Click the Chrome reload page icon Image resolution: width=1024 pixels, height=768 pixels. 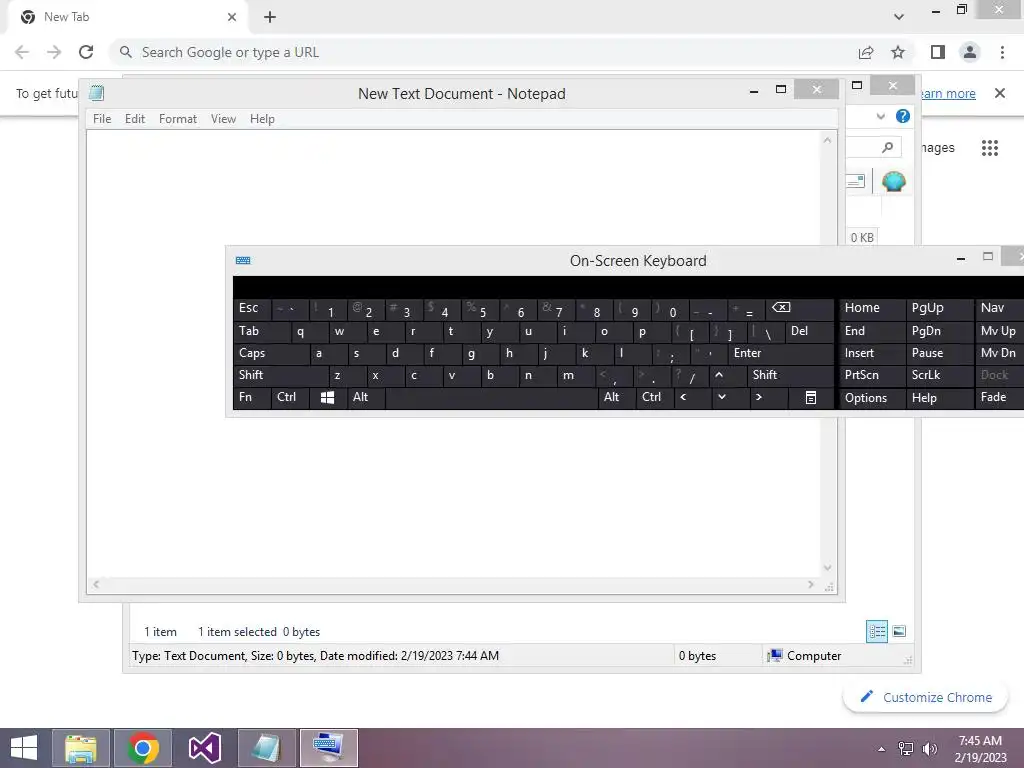pos(86,52)
